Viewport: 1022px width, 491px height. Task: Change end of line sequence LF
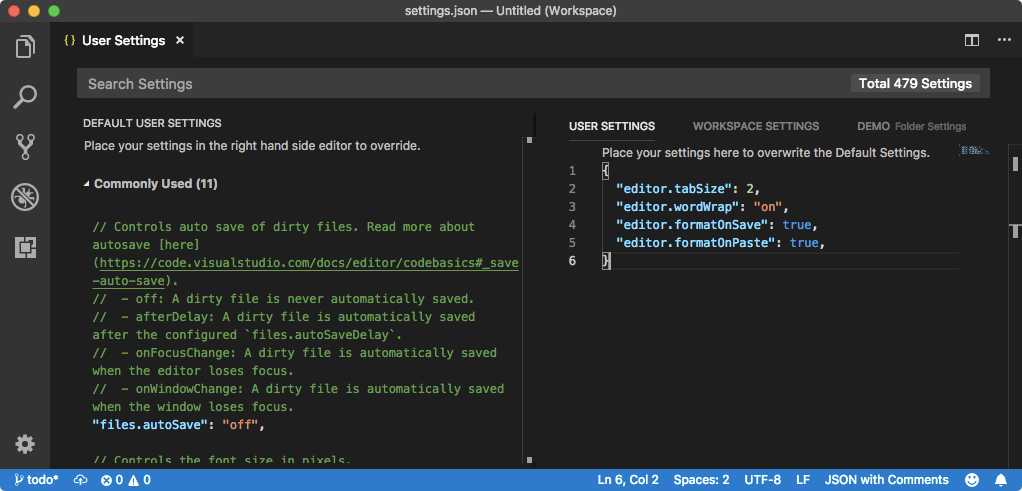point(803,480)
